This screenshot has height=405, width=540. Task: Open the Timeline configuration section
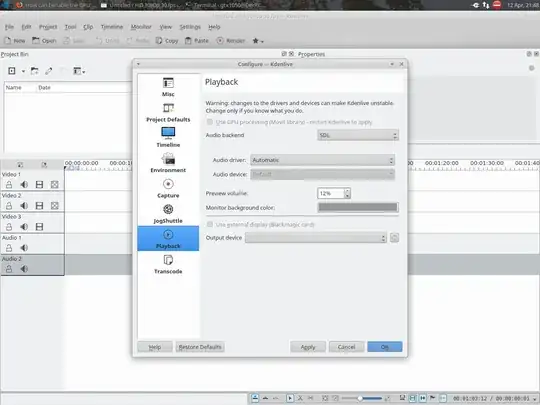tap(168, 137)
